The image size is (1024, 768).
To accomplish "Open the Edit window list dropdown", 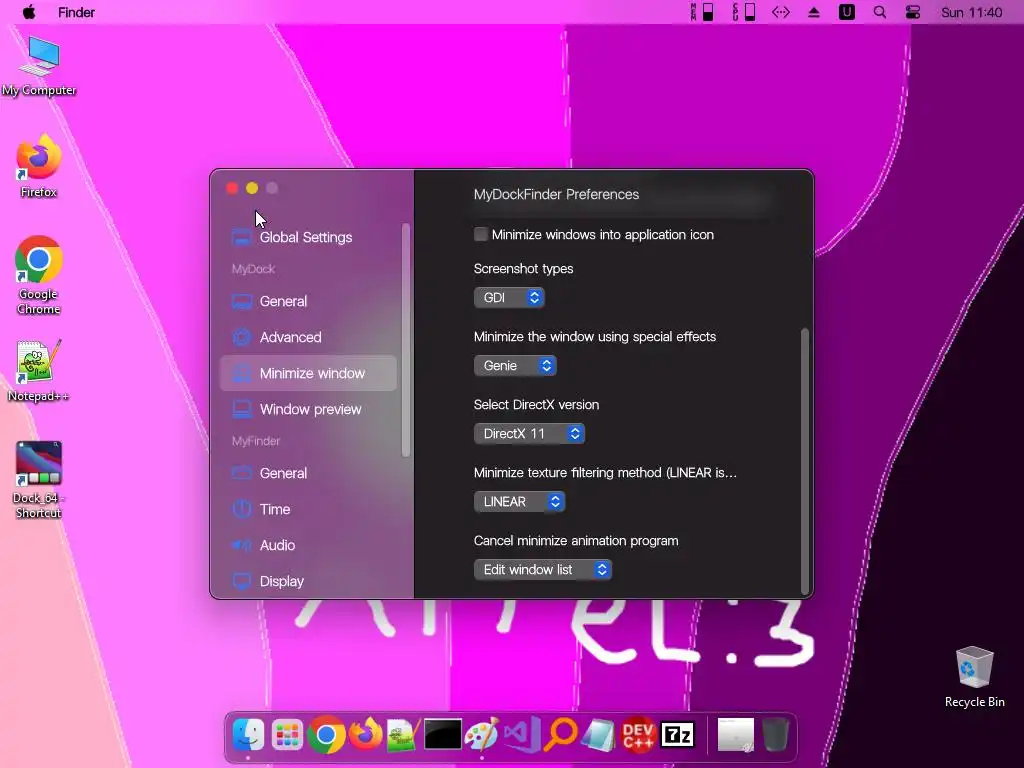I will 543,569.
